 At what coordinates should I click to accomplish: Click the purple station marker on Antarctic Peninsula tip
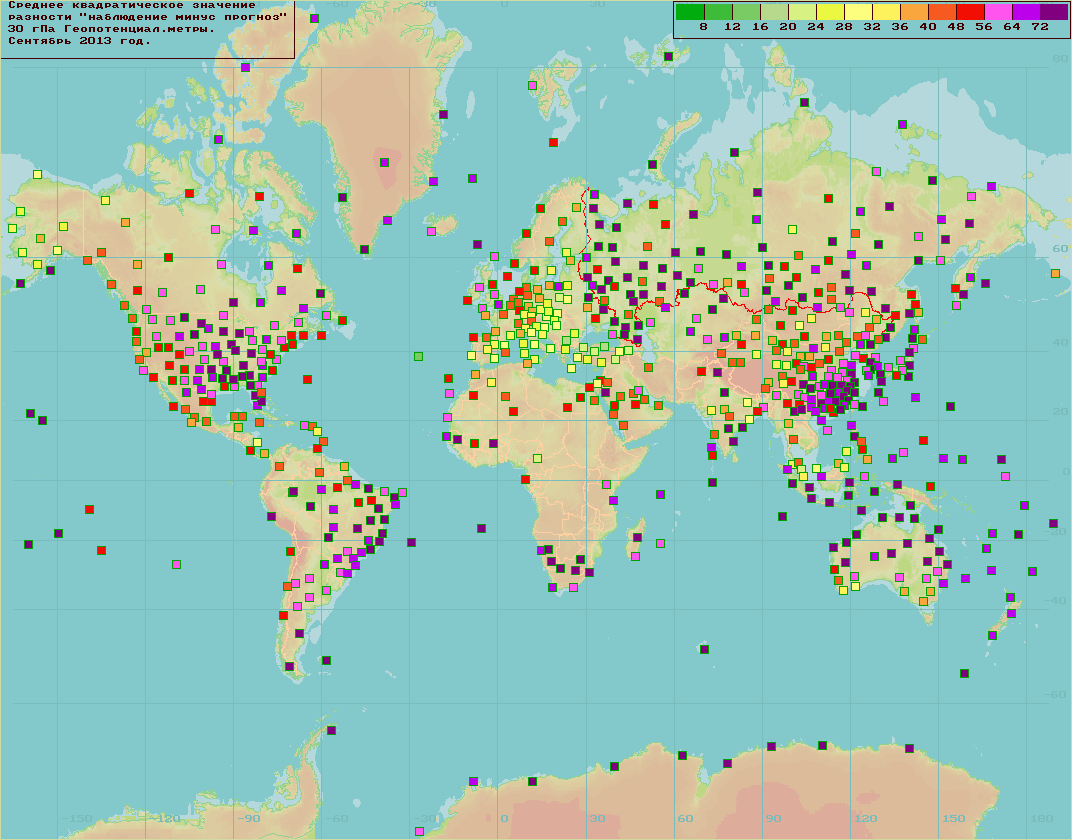pos(332,730)
